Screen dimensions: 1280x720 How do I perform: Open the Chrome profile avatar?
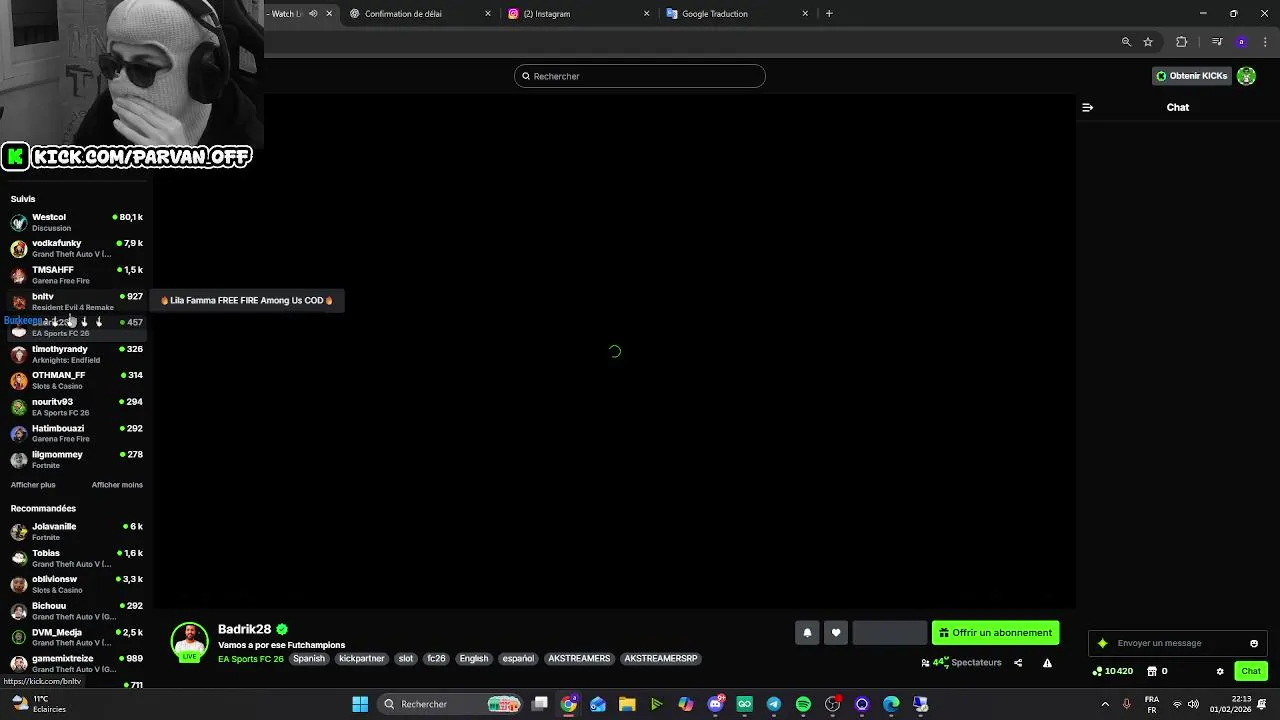point(1241,42)
